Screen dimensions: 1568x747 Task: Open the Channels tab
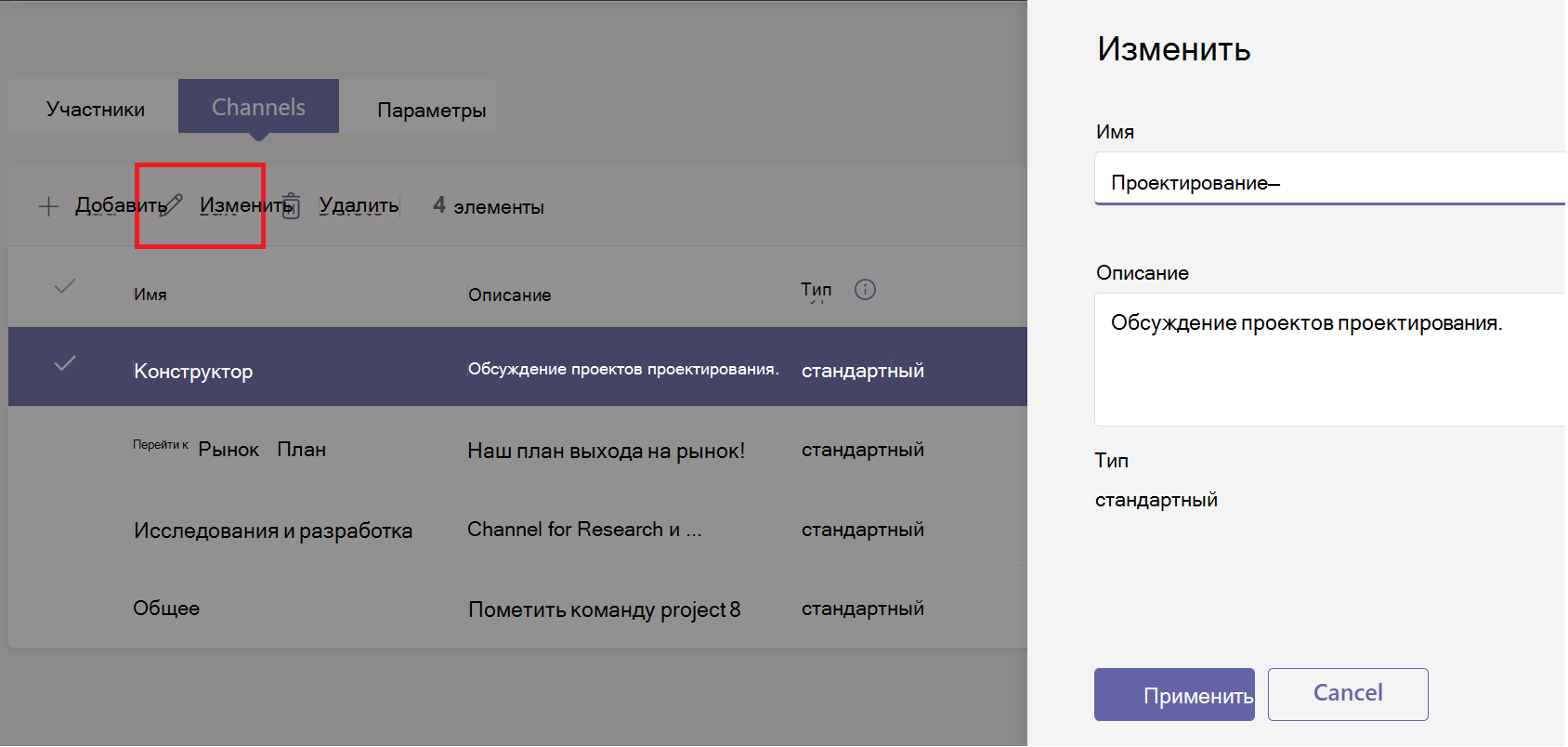(x=258, y=107)
